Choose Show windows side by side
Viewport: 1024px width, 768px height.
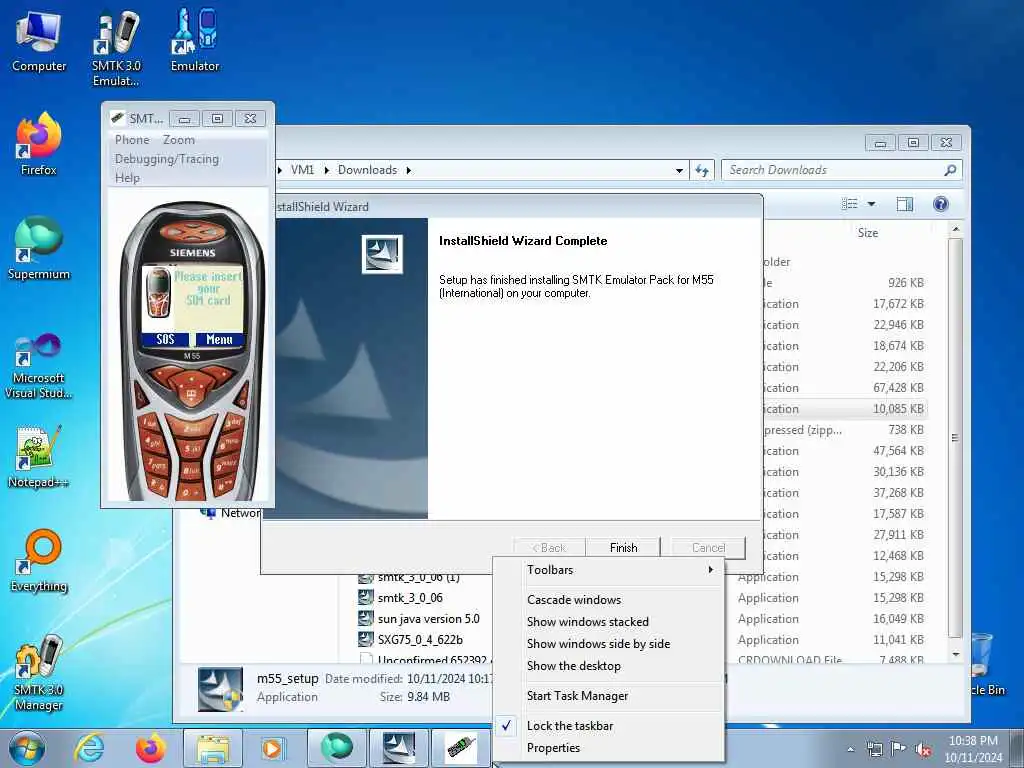(609, 643)
